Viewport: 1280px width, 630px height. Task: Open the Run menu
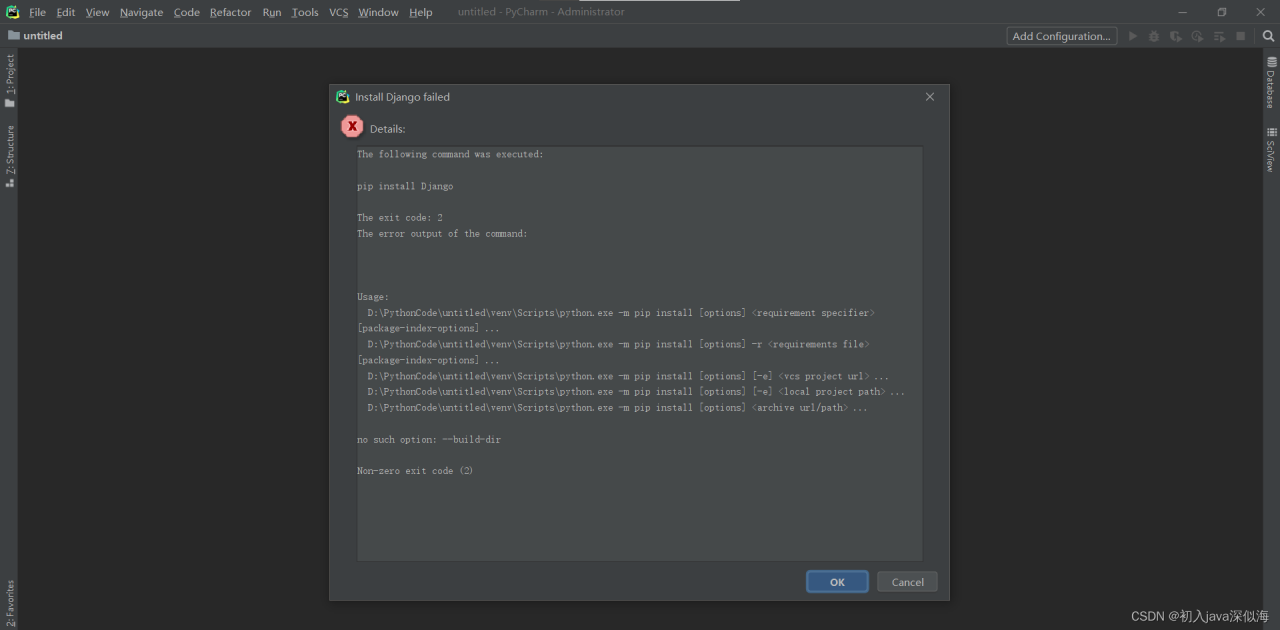point(272,12)
